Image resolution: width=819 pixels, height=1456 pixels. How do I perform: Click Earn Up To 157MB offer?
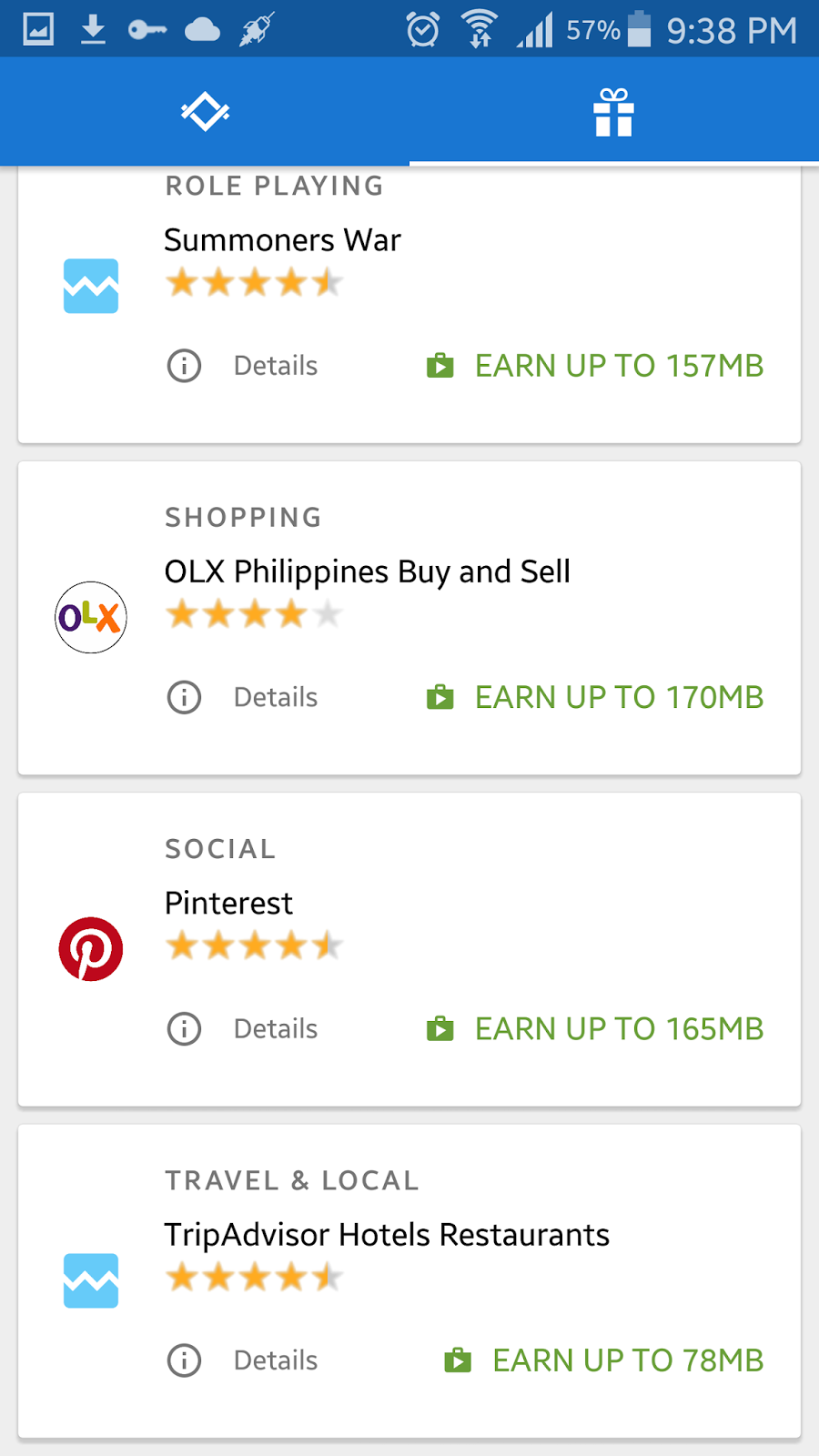click(595, 366)
